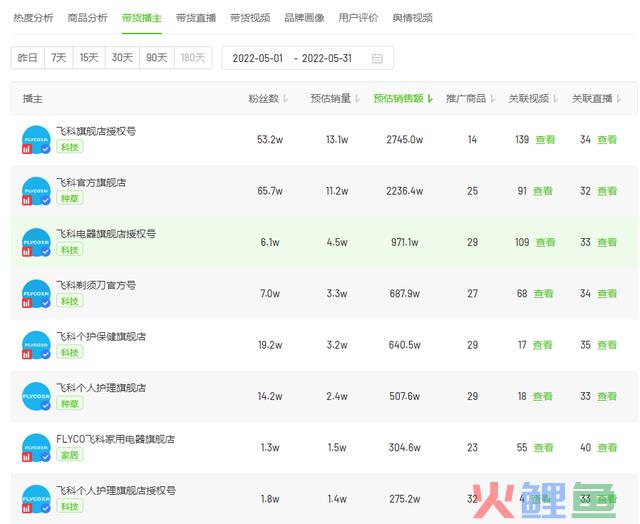Sort by 预估销量 column arrow
This screenshot has height=524, width=640.
[x=358, y=99]
